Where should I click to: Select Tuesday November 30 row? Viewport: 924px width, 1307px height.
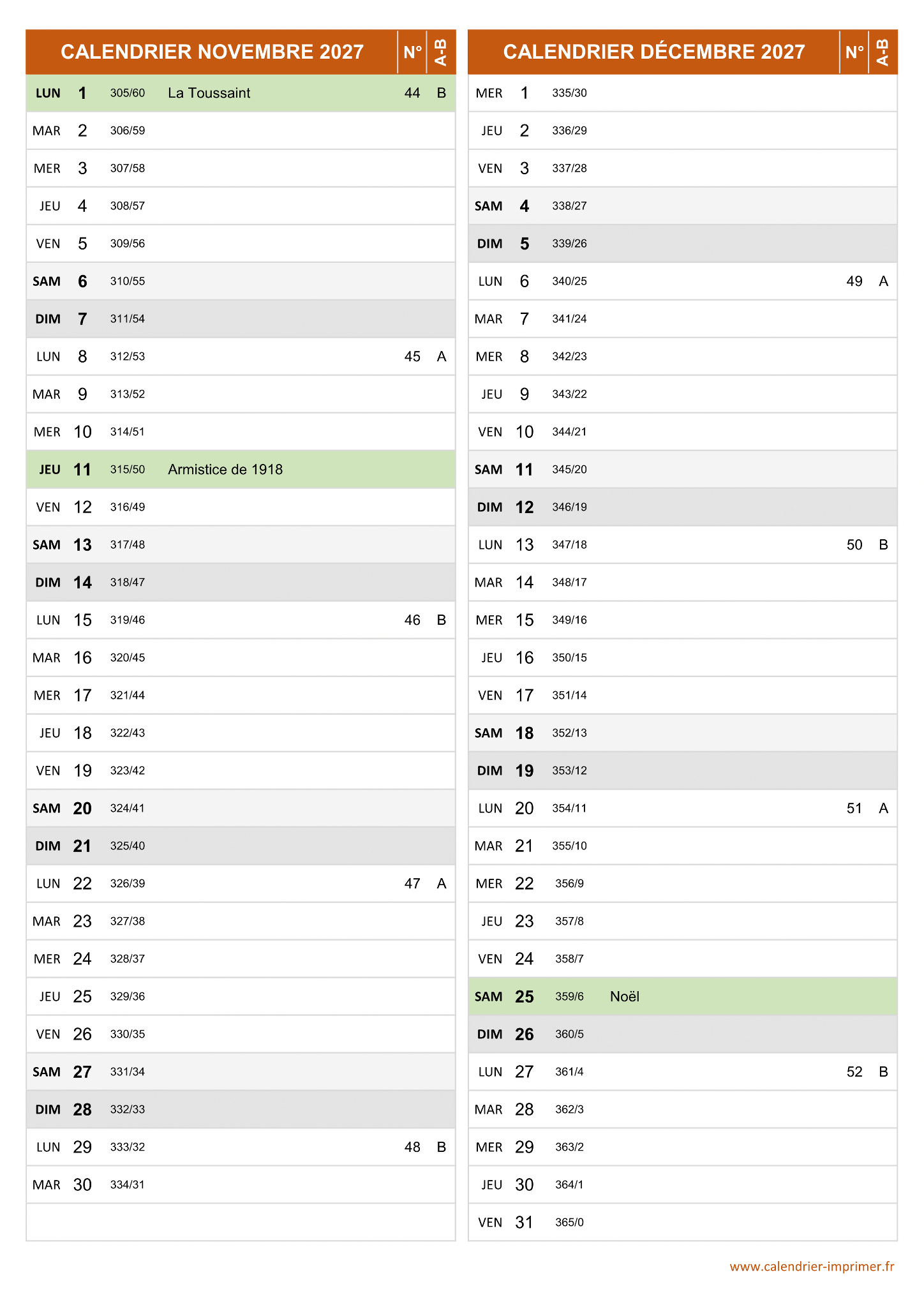point(241,1185)
